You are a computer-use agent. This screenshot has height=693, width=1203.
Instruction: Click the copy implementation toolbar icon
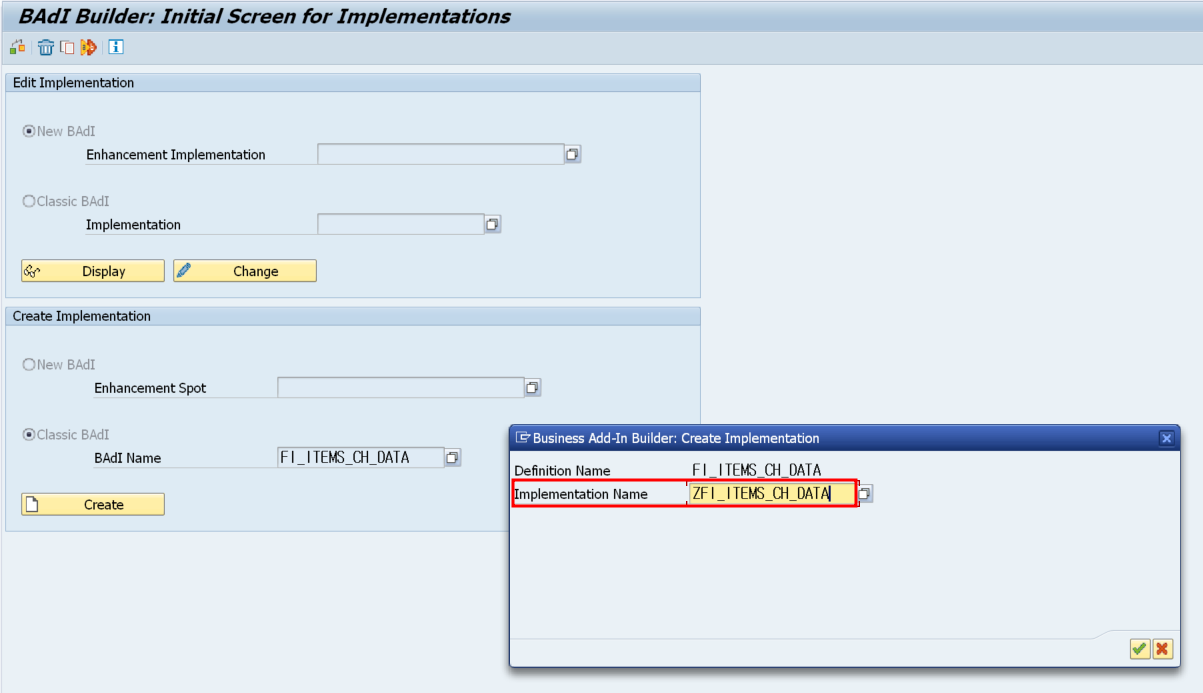pyautogui.click(x=67, y=47)
